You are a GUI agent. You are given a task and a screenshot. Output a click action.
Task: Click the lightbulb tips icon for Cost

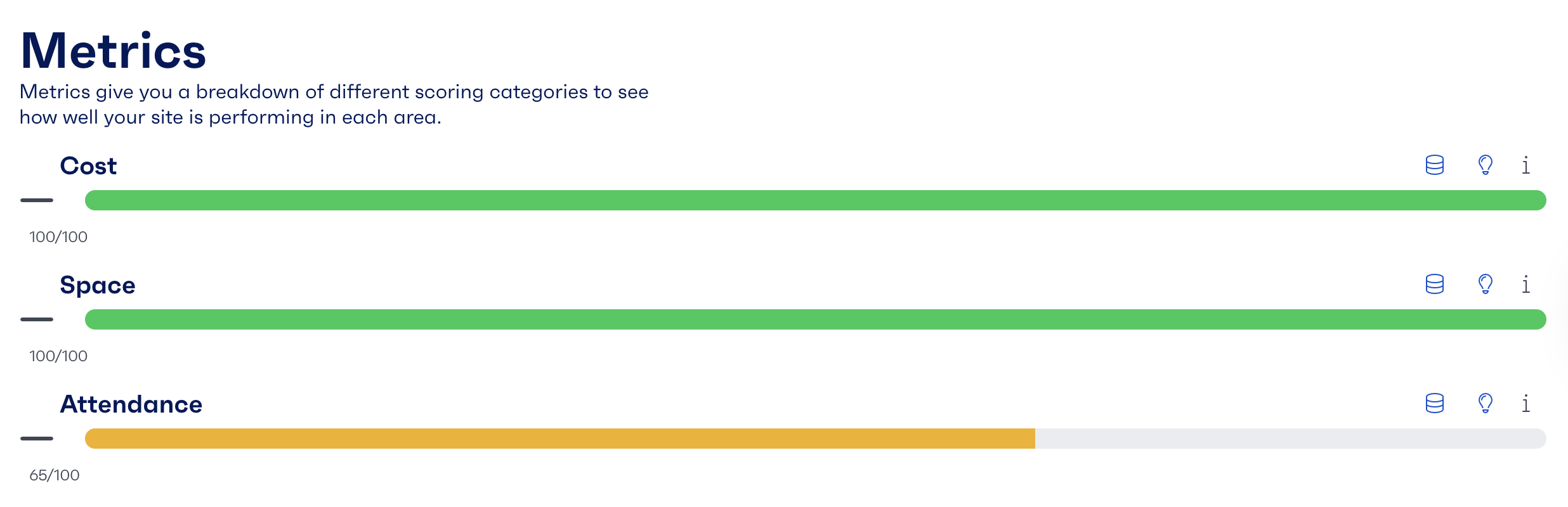[1485, 165]
